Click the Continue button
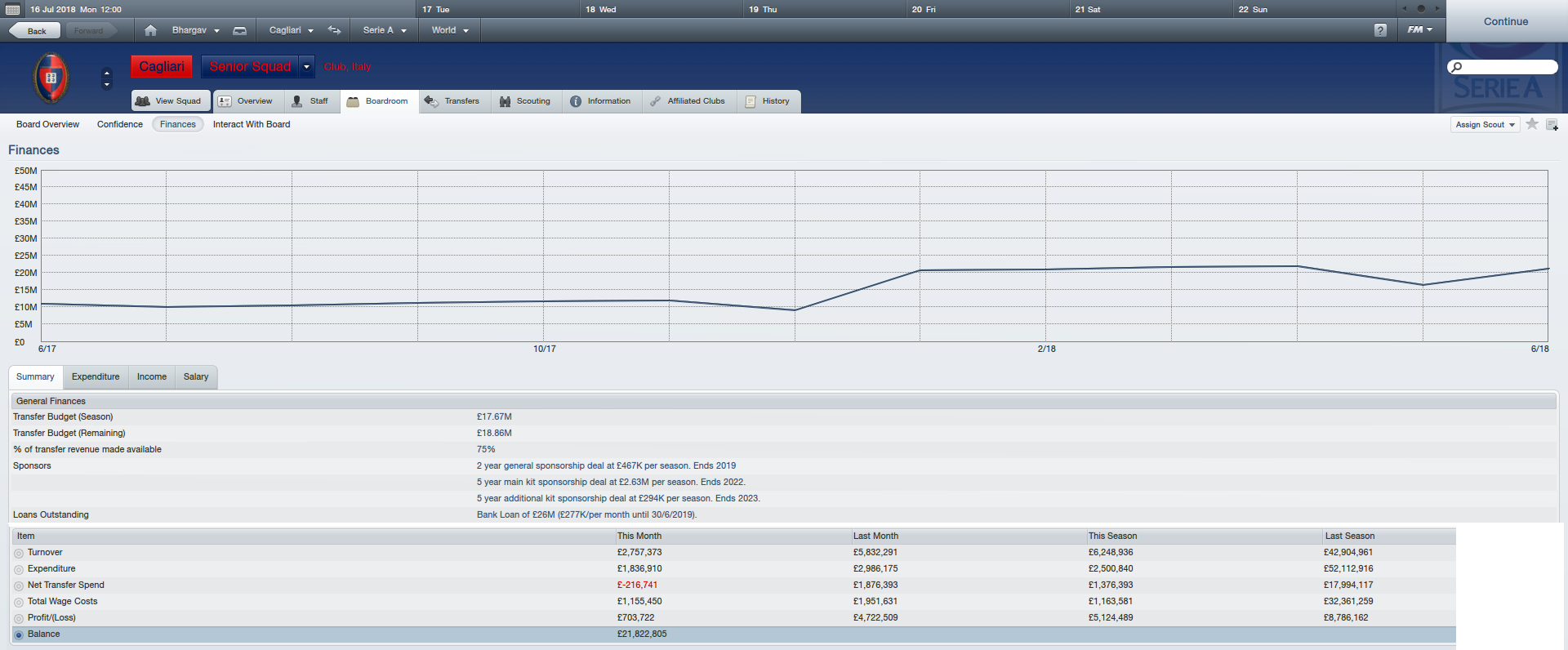The image size is (1568, 650). pos(1506,21)
